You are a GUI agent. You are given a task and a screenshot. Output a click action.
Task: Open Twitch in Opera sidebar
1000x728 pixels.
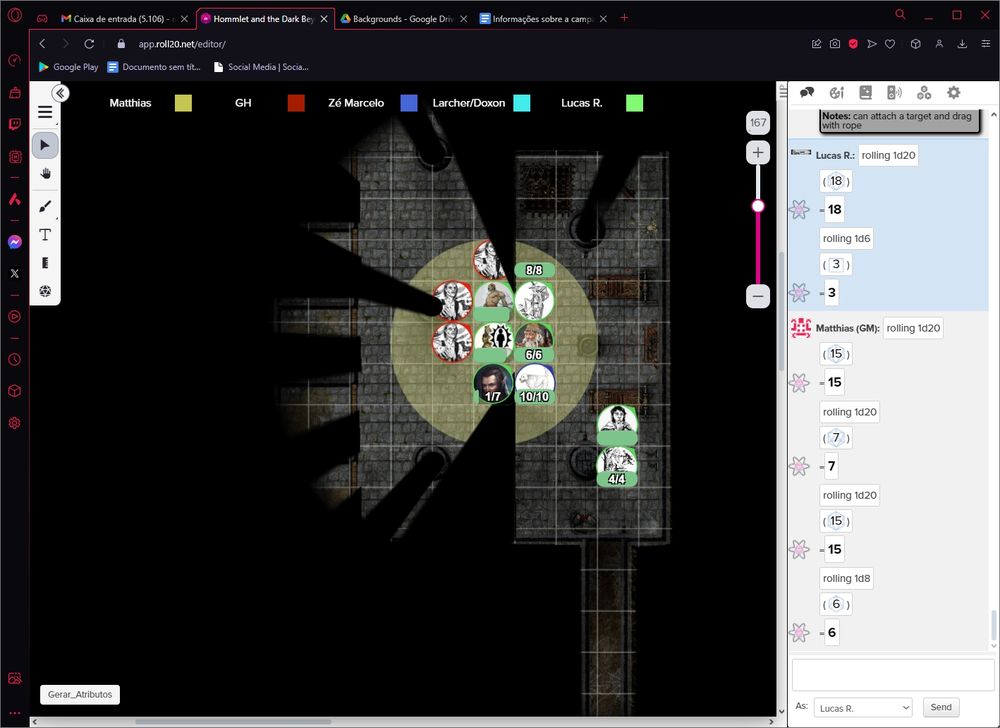pos(15,124)
